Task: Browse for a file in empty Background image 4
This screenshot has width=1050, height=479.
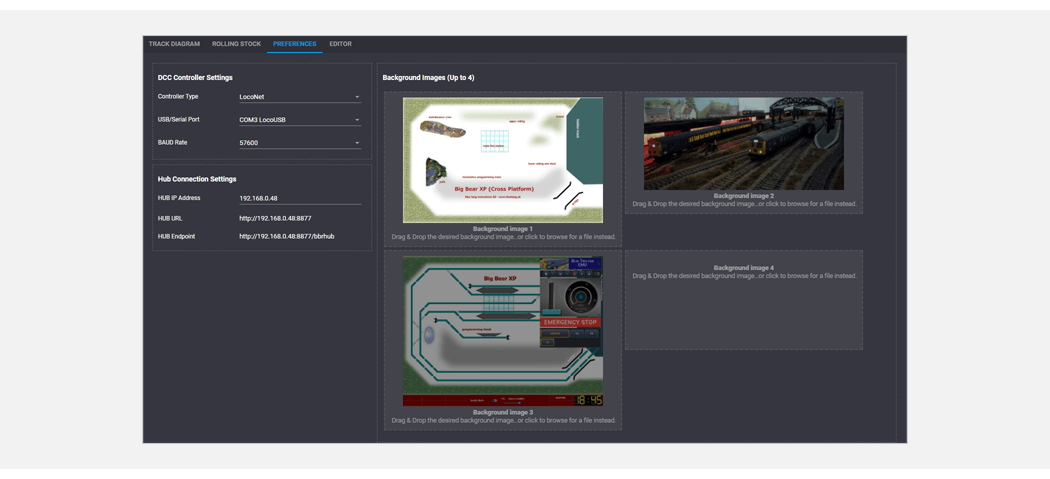Action: click(743, 300)
